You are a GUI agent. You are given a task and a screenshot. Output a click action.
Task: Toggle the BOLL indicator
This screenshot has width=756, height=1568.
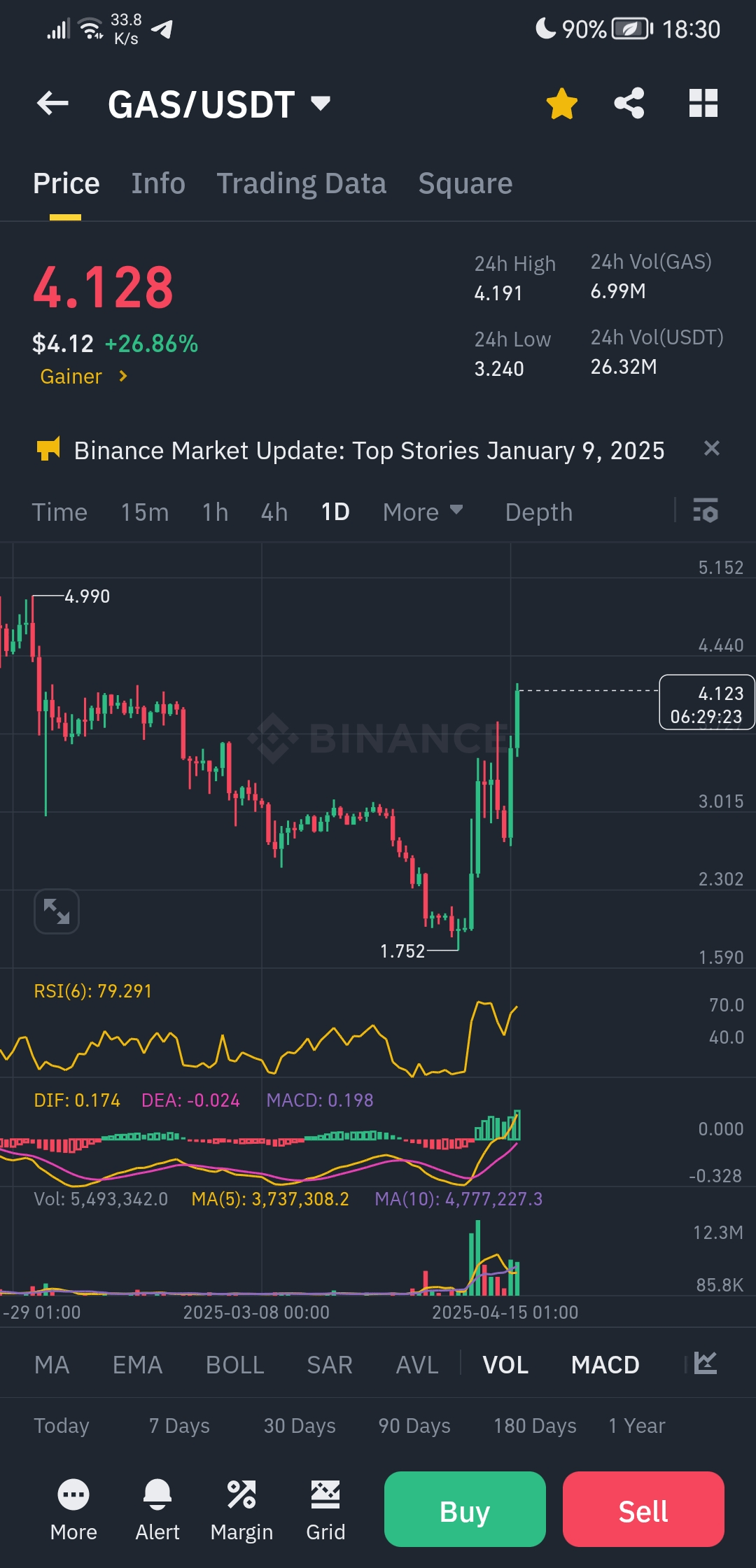point(234,1365)
